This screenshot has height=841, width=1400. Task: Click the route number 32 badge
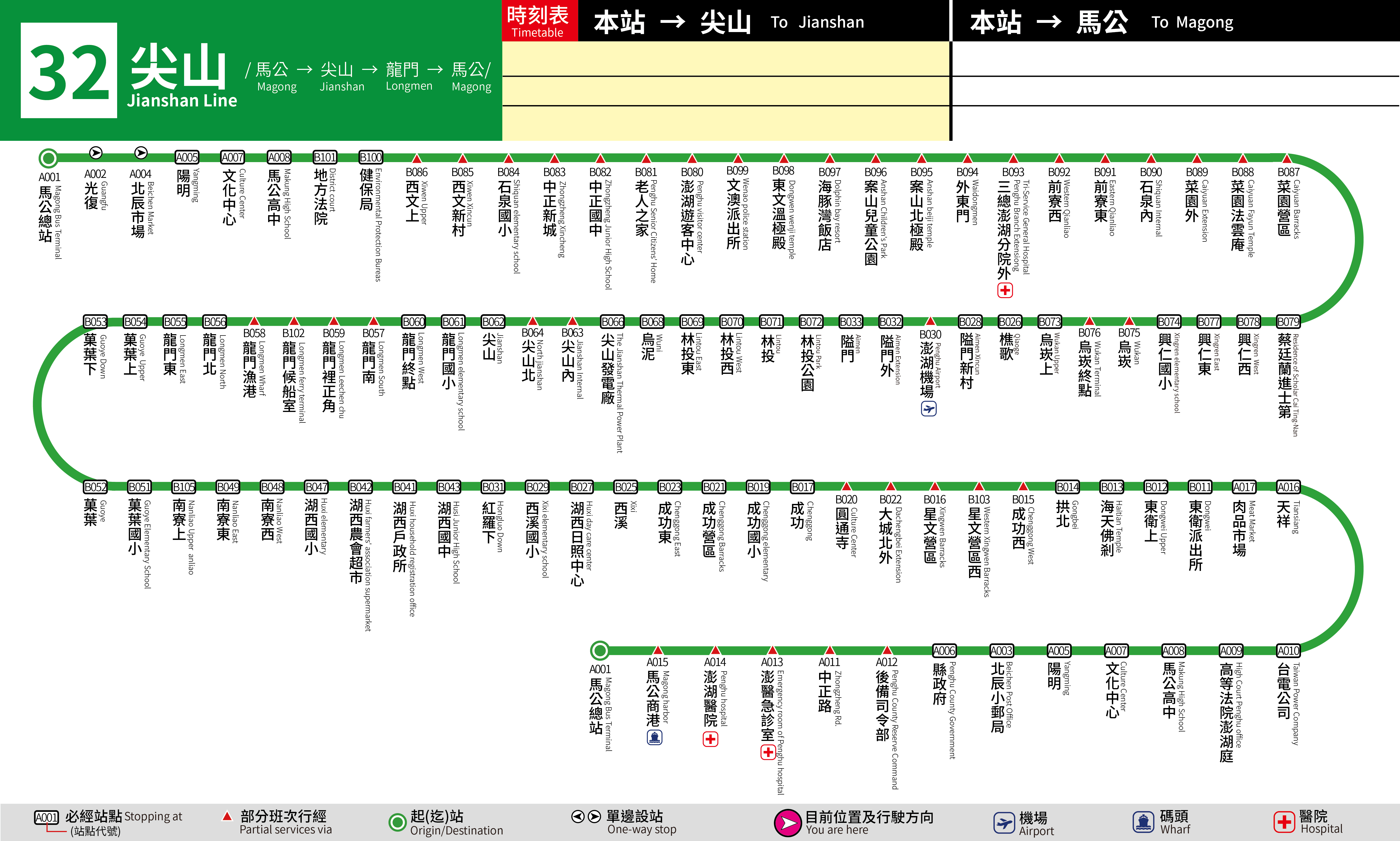coord(69,70)
